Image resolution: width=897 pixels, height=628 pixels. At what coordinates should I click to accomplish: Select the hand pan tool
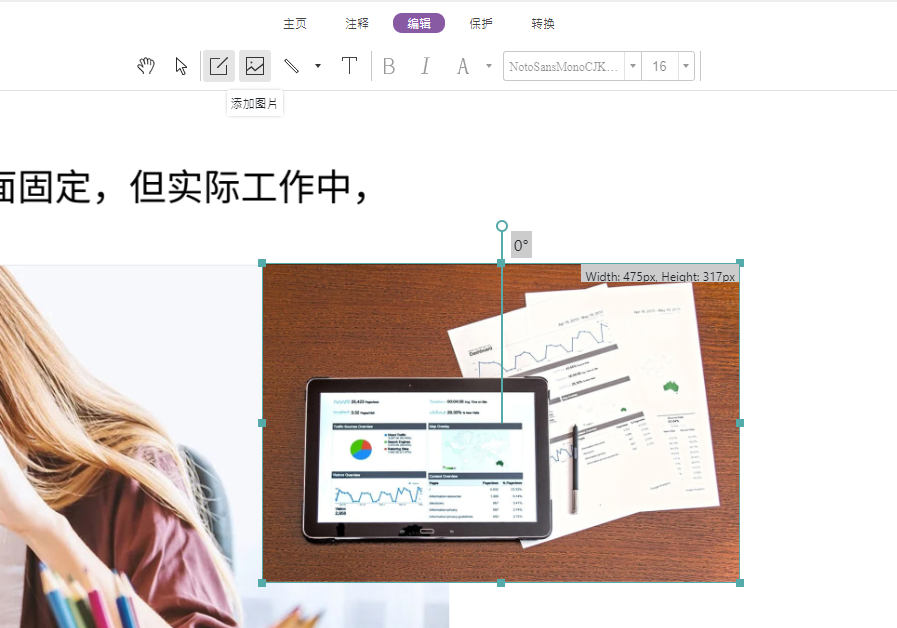pyautogui.click(x=146, y=65)
